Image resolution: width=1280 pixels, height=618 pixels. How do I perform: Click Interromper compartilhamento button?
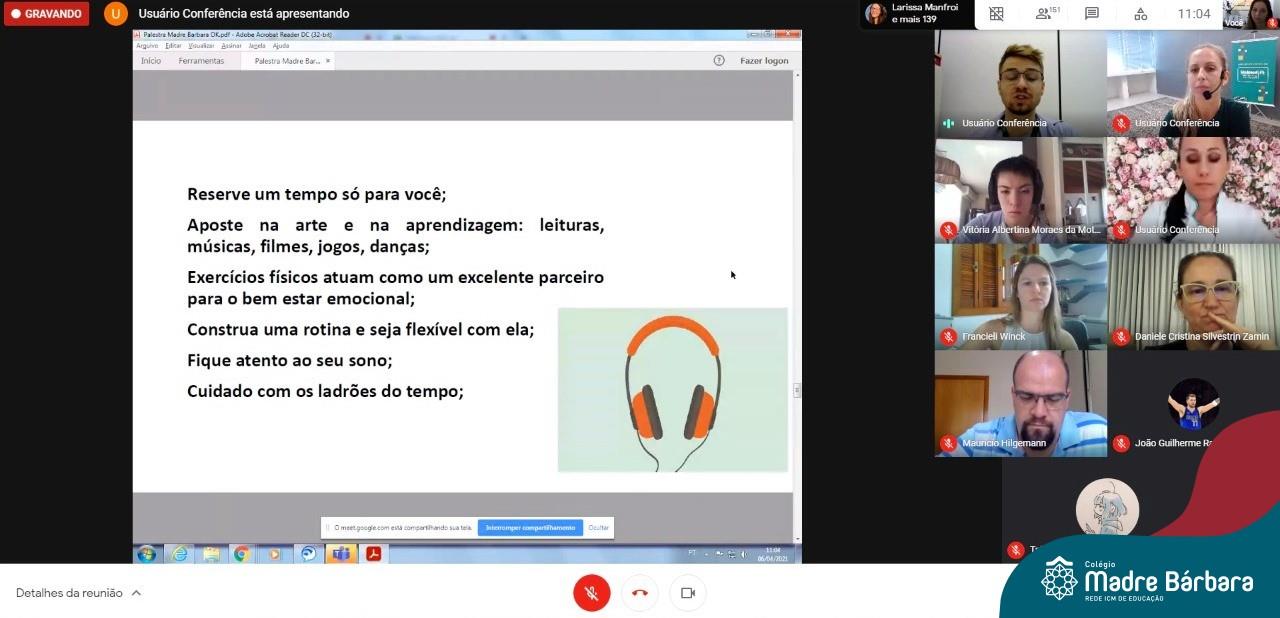pos(530,527)
